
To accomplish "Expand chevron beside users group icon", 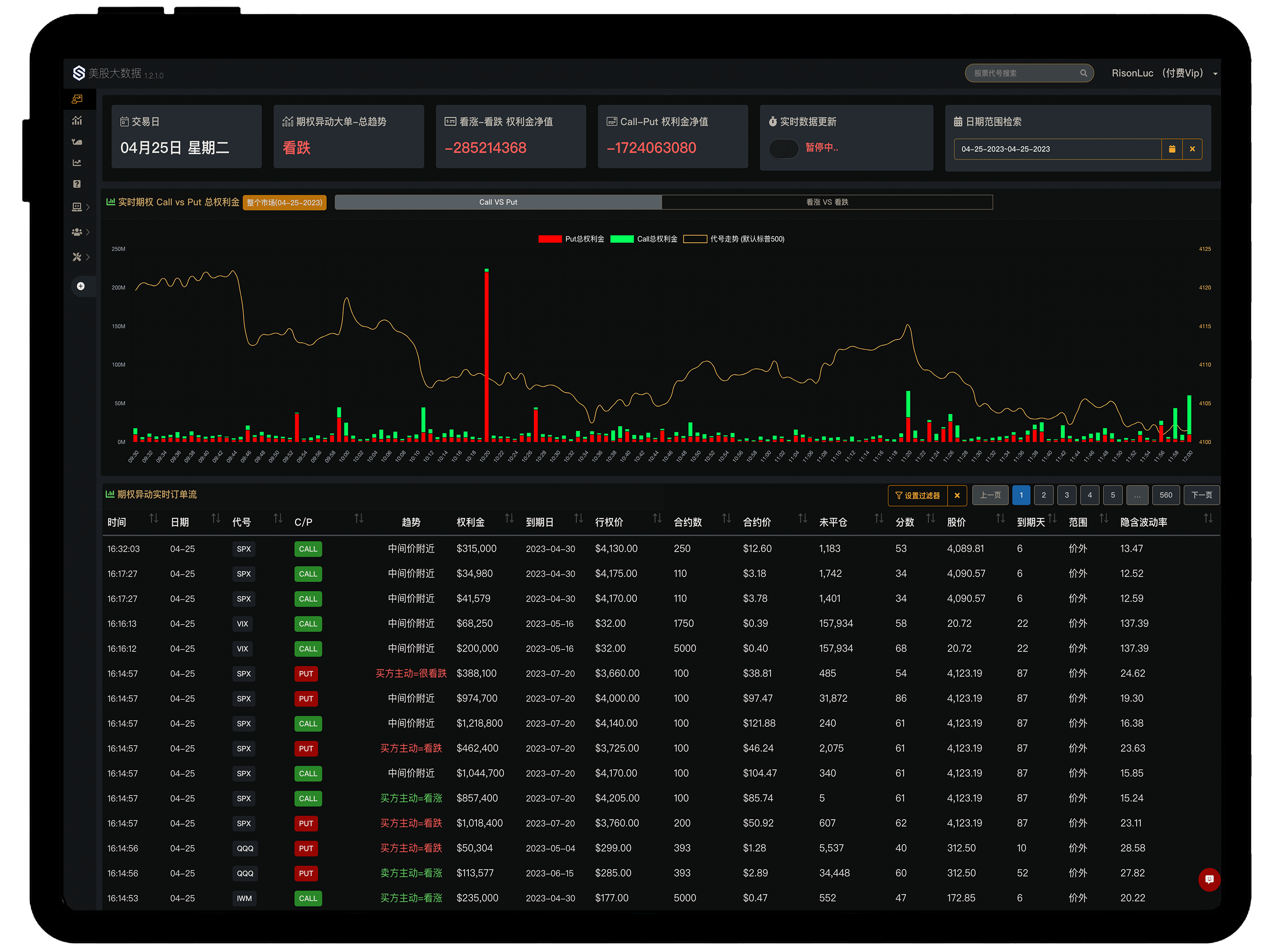I will pos(88,232).
